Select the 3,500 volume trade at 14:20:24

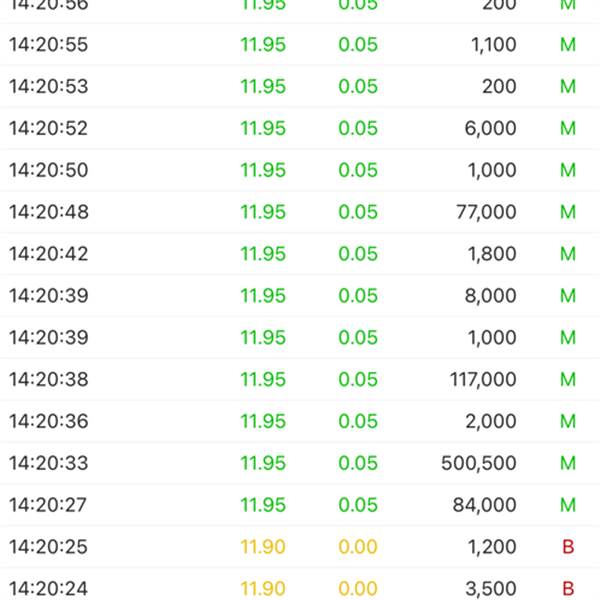tap(491, 589)
